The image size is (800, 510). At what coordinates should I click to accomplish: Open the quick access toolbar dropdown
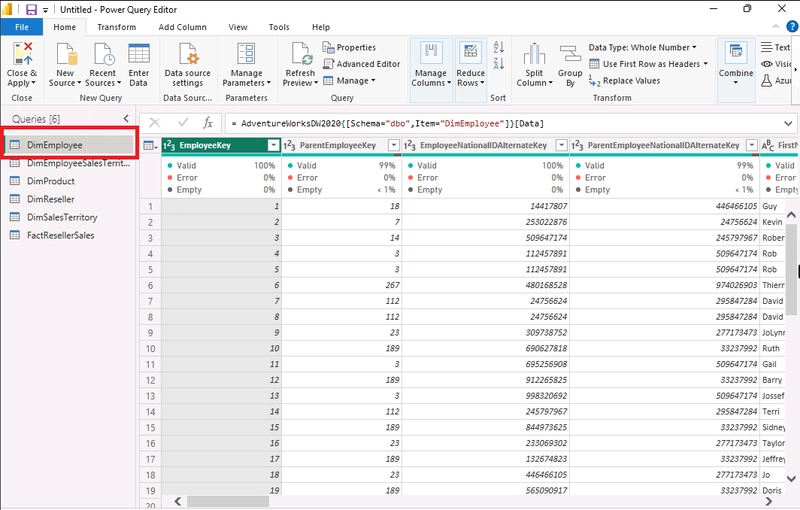pos(45,10)
